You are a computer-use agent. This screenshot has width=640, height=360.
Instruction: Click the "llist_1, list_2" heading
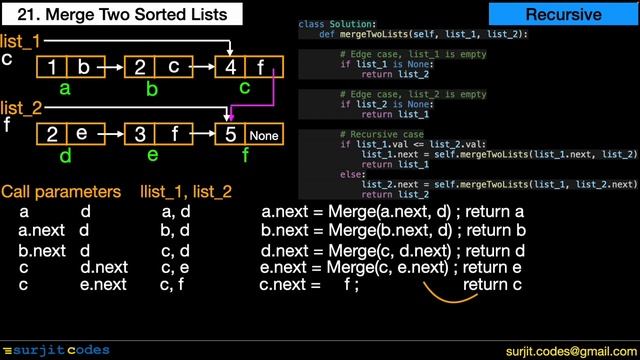tap(186, 192)
